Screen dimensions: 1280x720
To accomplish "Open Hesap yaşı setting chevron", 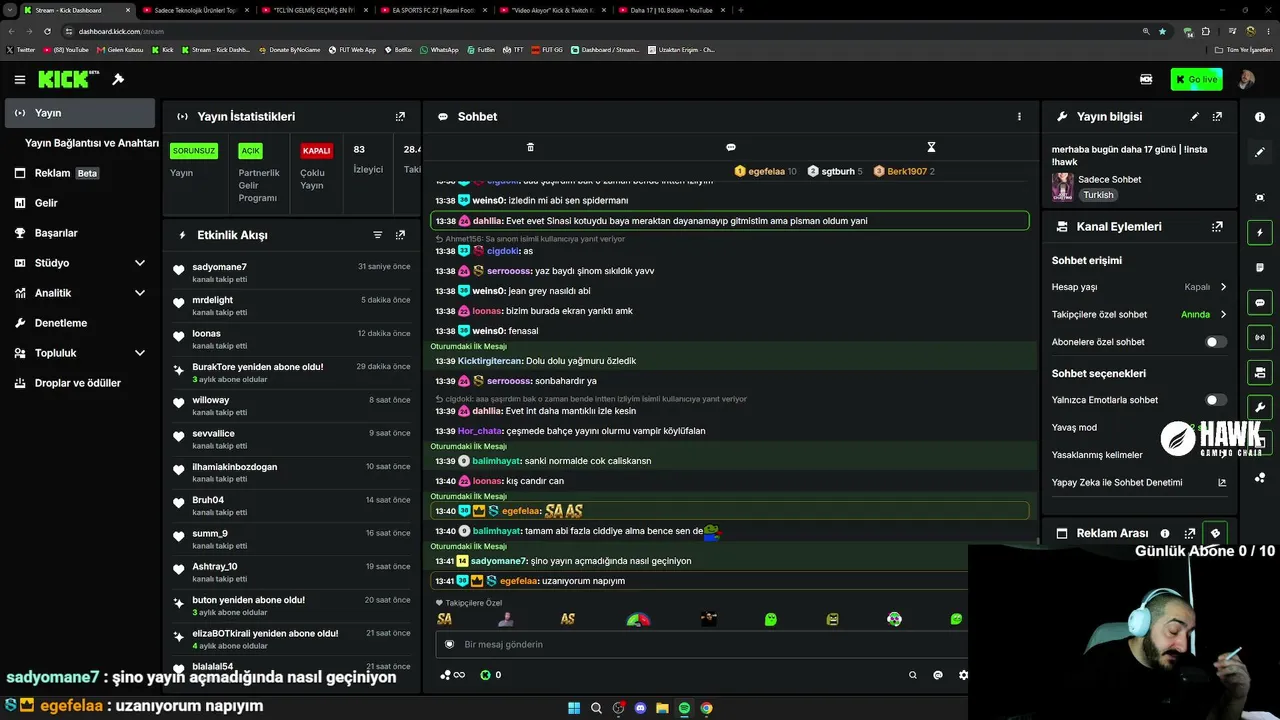I will tap(1223, 287).
